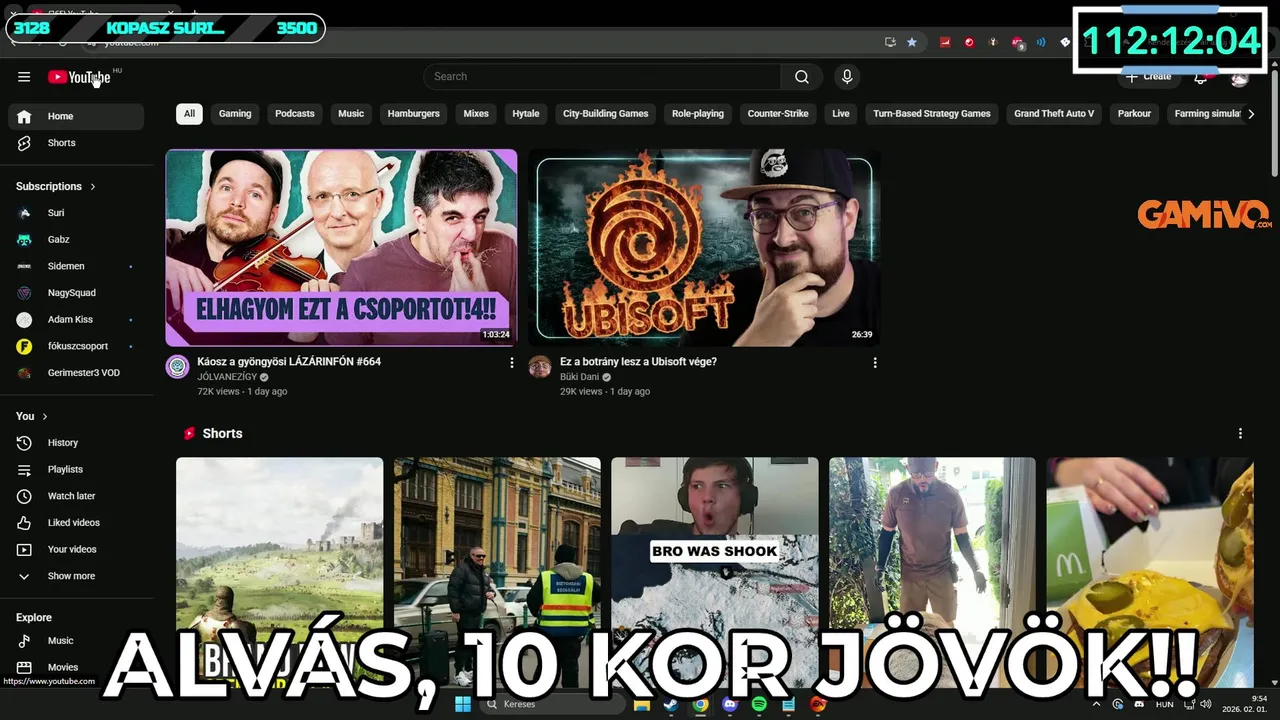Show hidden tray icons chevron
The image size is (1280, 720).
(1096, 705)
